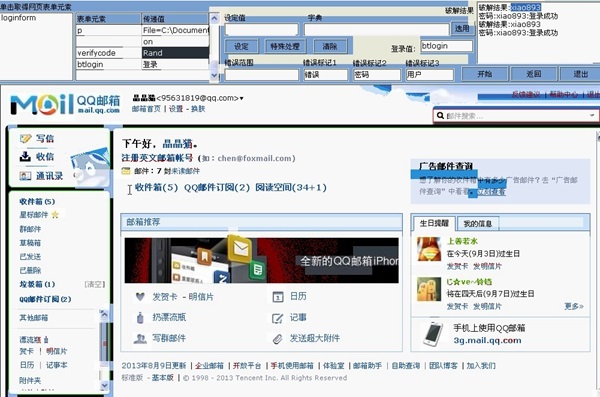Open 收件箱(5) in the left sidebar
Screen dimensions: 600x397
(37, 201)
